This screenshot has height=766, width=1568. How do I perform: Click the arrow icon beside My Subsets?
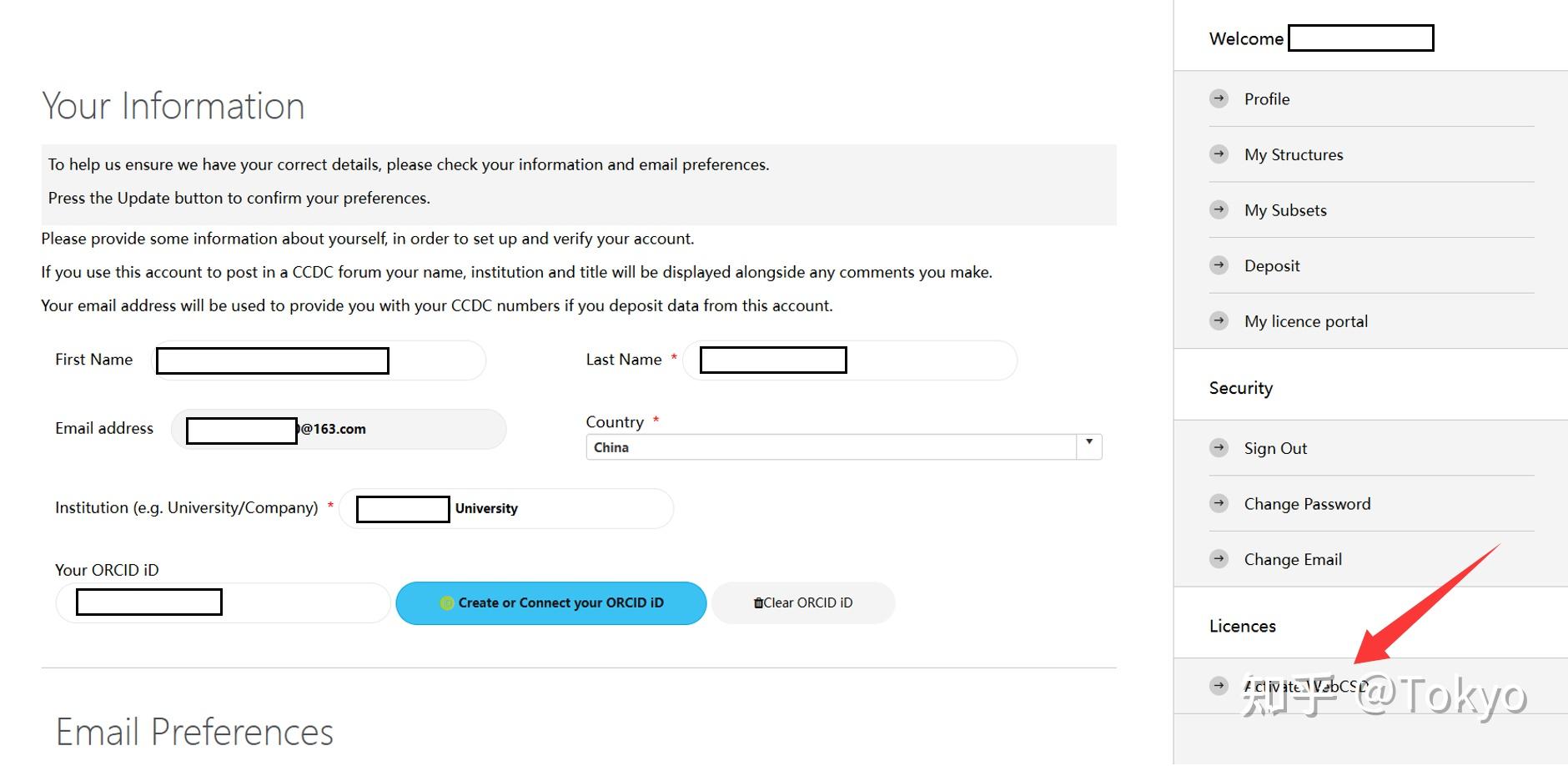point(1219,209)
